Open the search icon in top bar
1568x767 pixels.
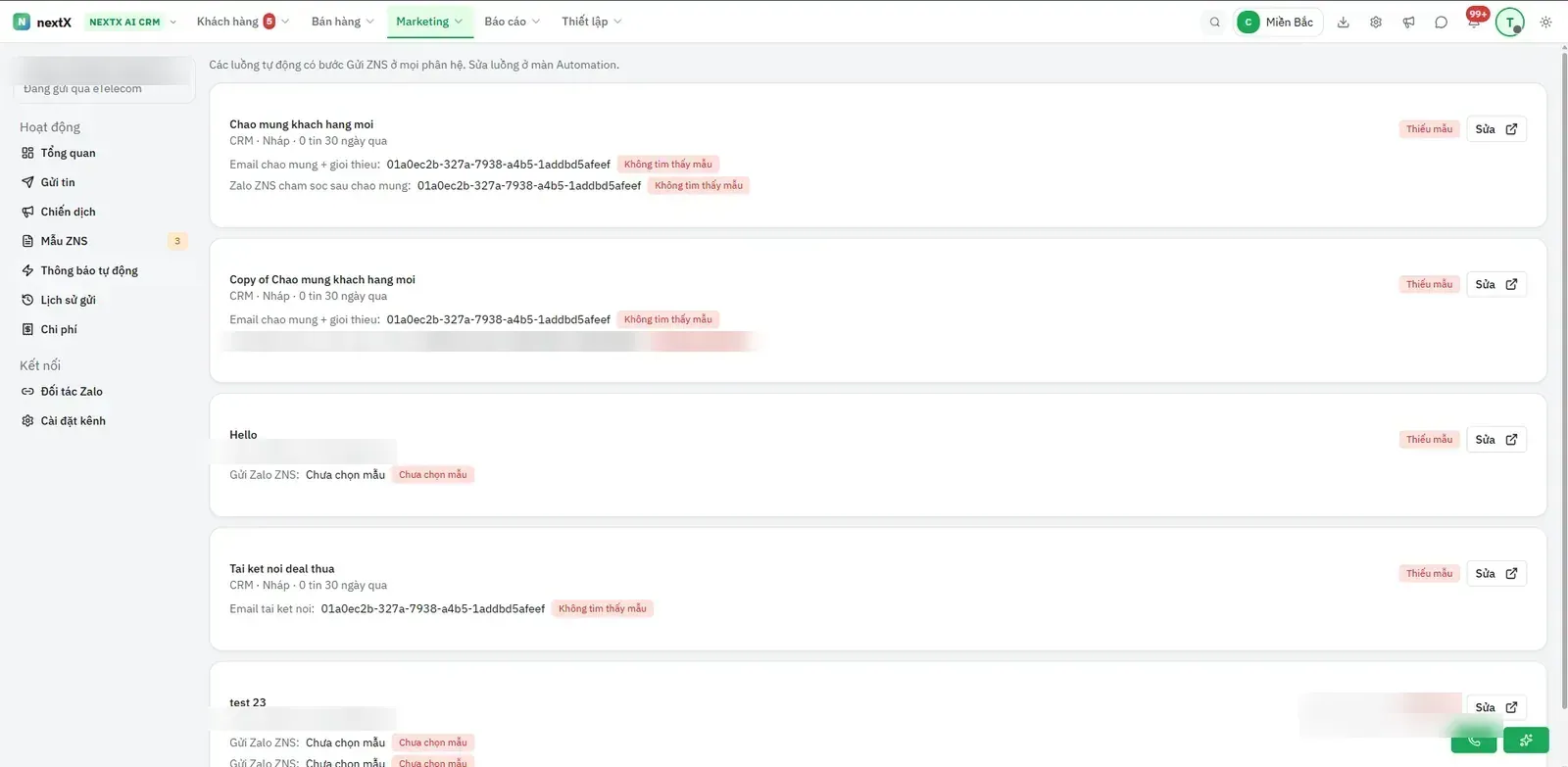[1214, 22]
